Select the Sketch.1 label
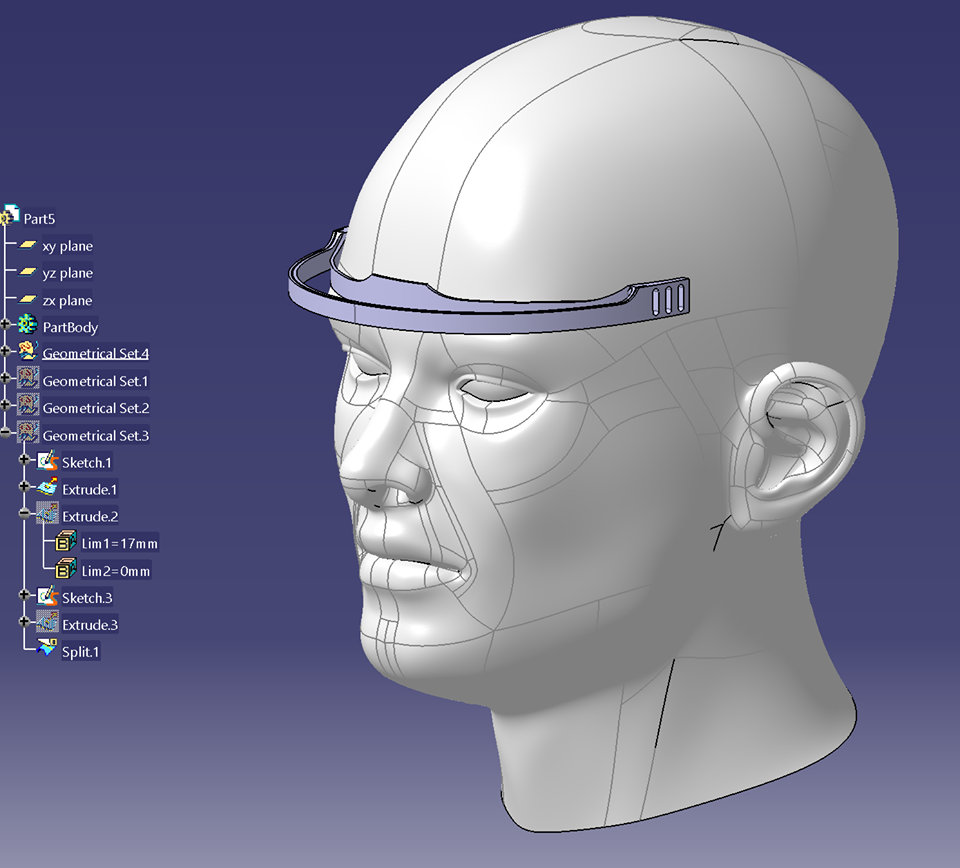This screenshot has height=868, width=960. (x=87, y=463)
